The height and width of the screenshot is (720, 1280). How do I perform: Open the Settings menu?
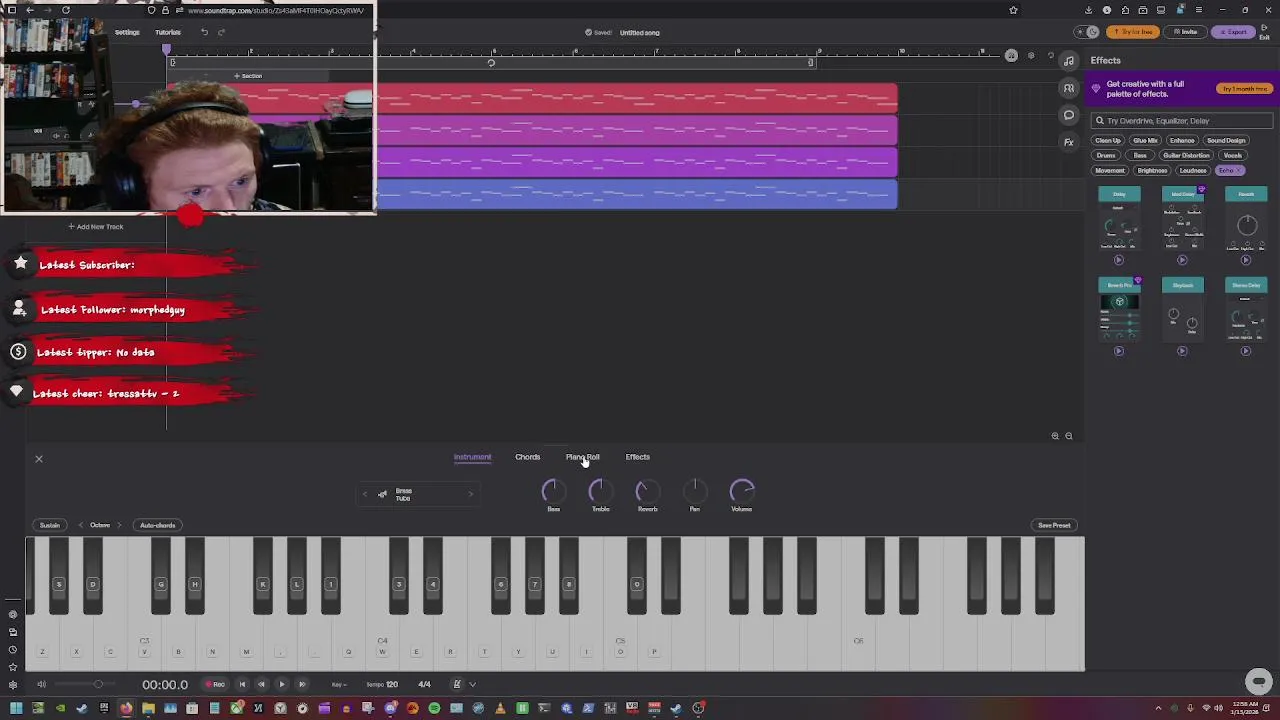pos(127,32)
